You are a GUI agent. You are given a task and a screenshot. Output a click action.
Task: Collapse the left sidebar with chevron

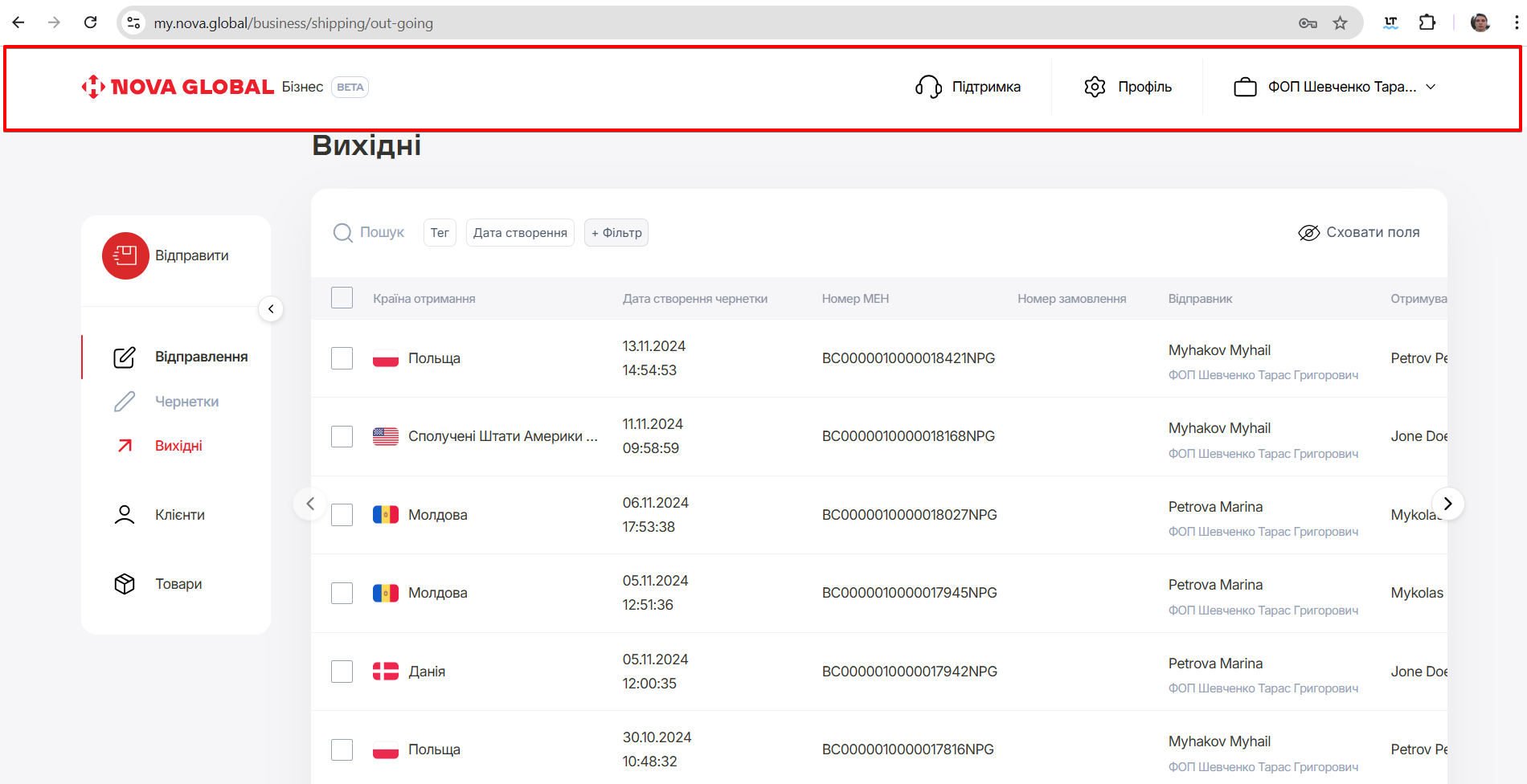[271, 309]
